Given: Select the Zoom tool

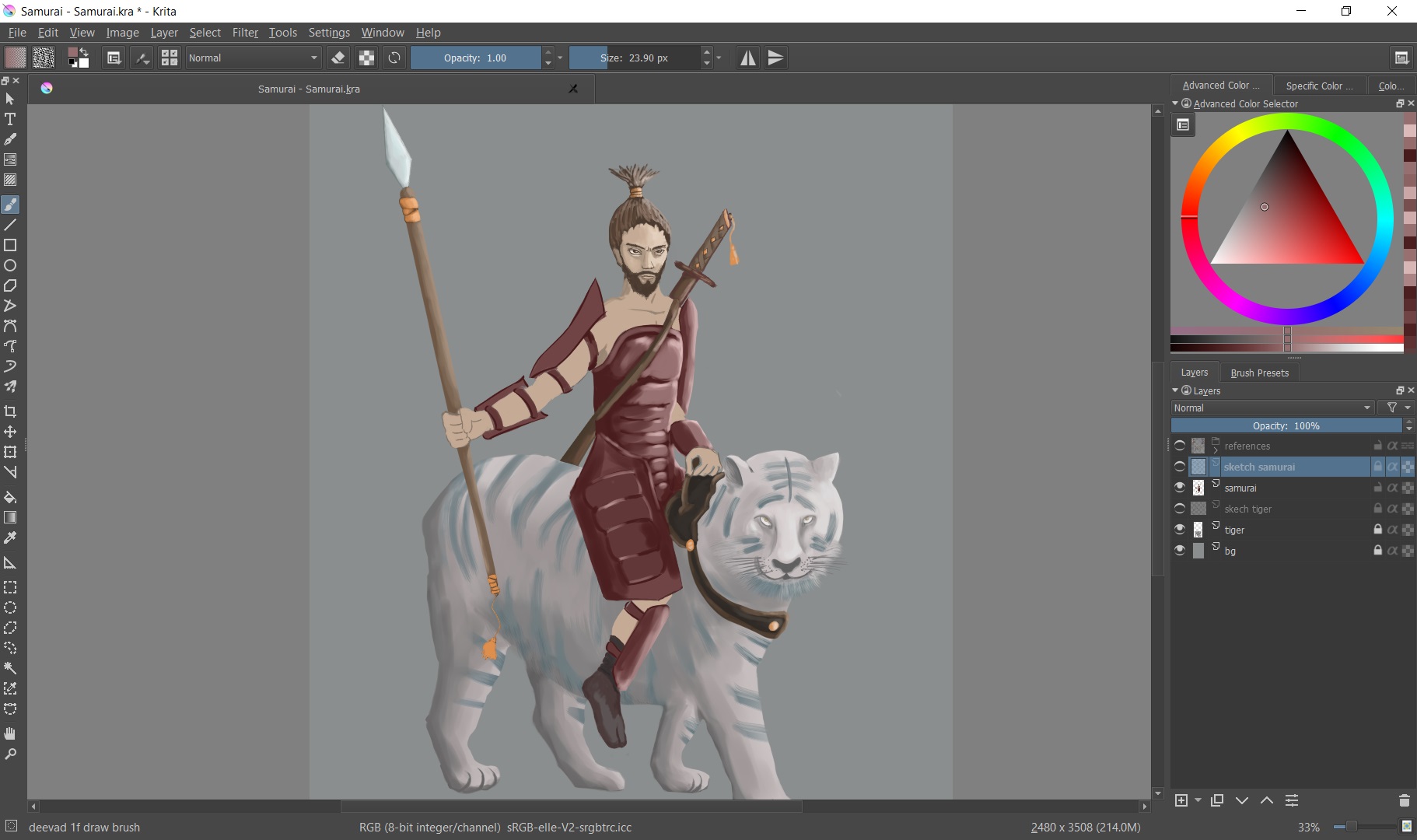Looking at the screenshot, I should 10,754.
